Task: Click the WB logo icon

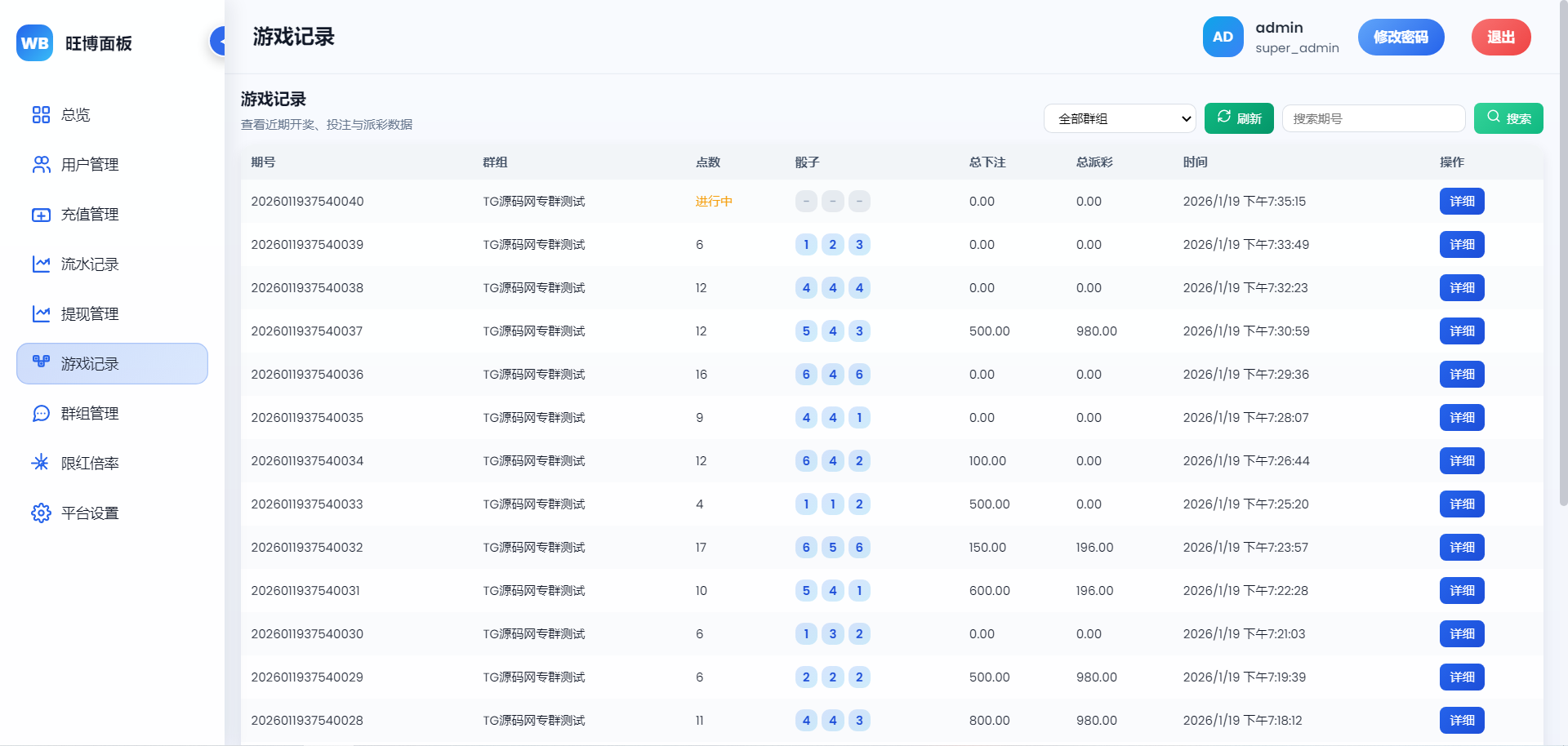Action: tap(34, 43)
